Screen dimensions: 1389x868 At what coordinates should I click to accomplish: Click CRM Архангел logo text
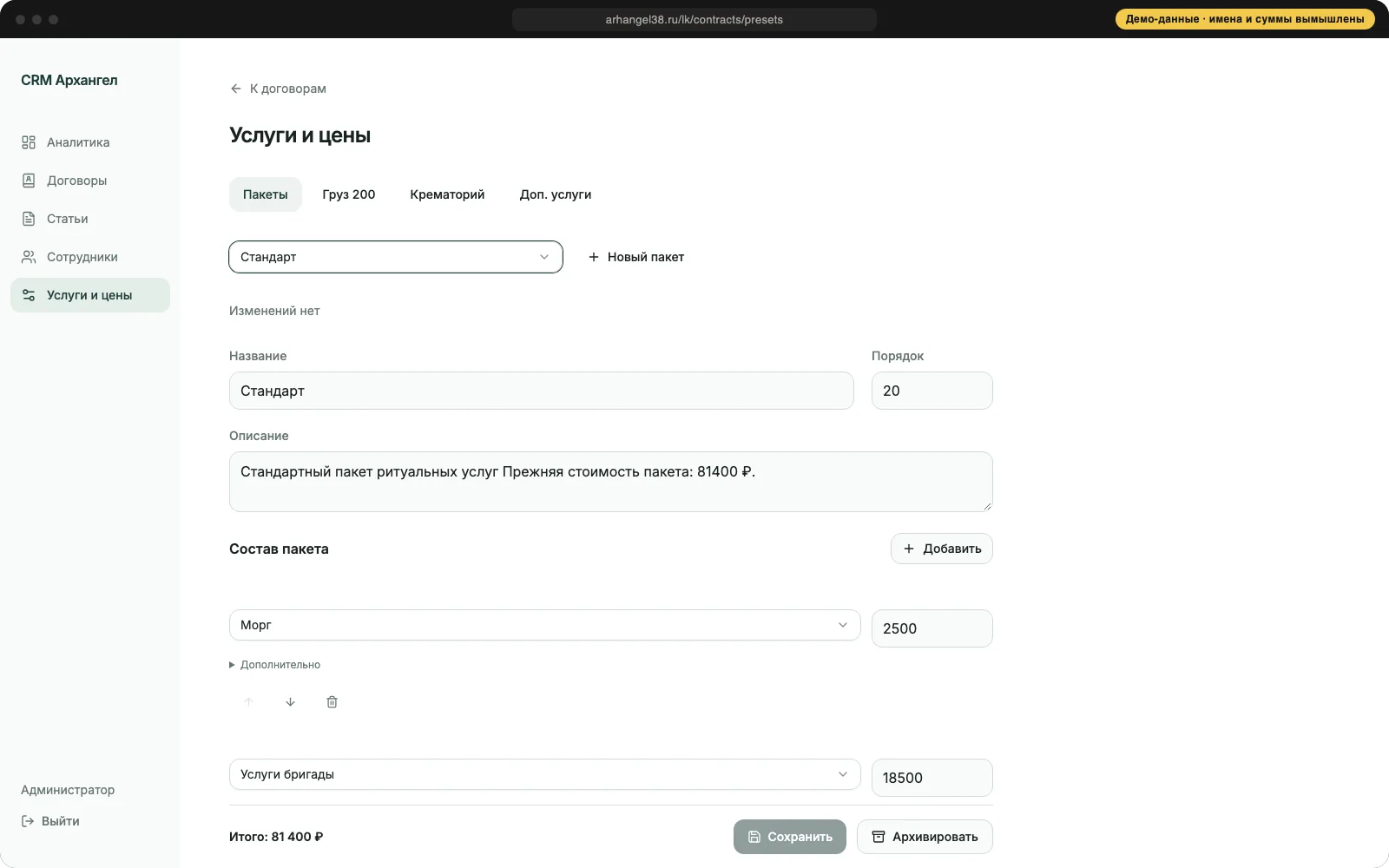pos(69,80)
